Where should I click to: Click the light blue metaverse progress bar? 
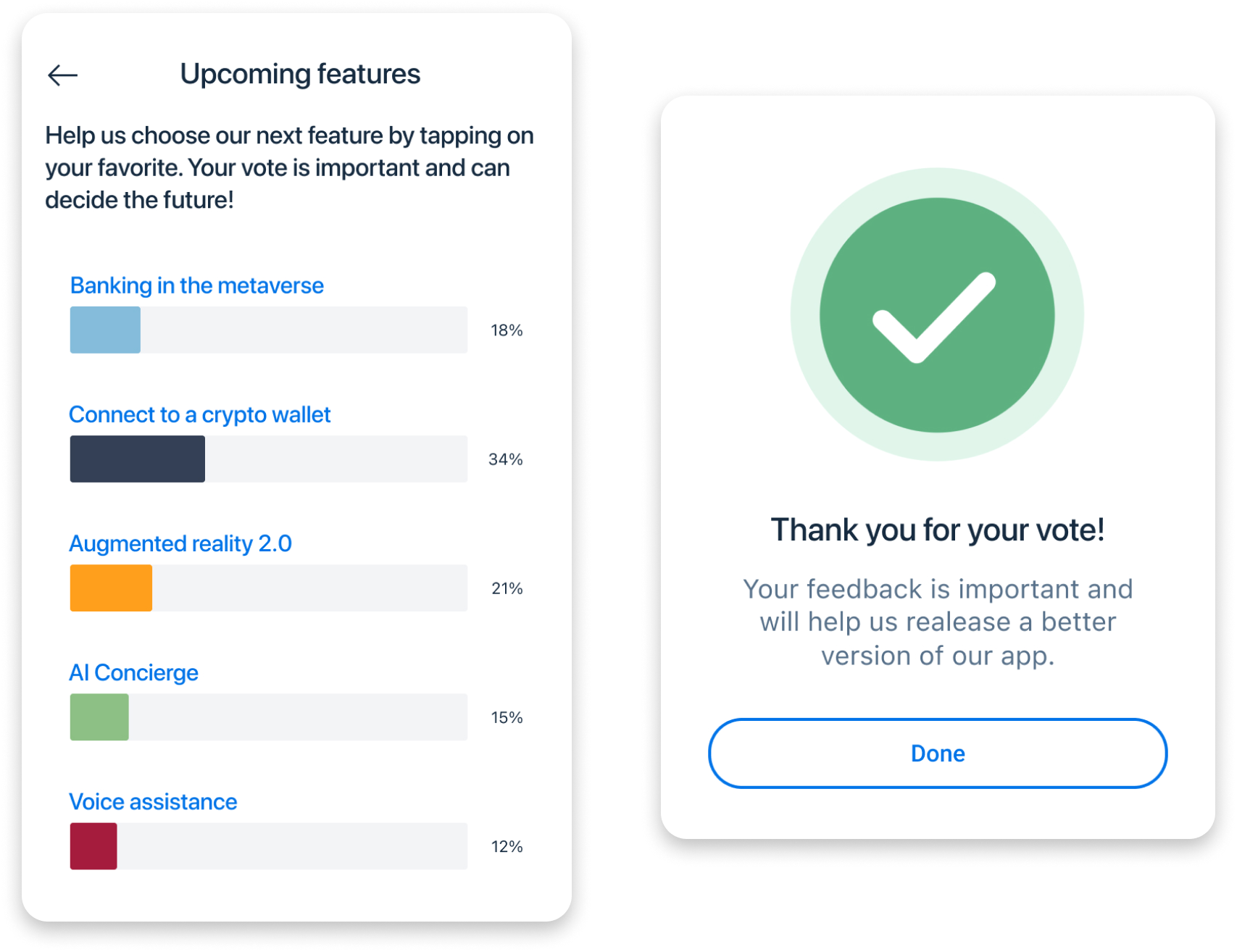point(105,330)
